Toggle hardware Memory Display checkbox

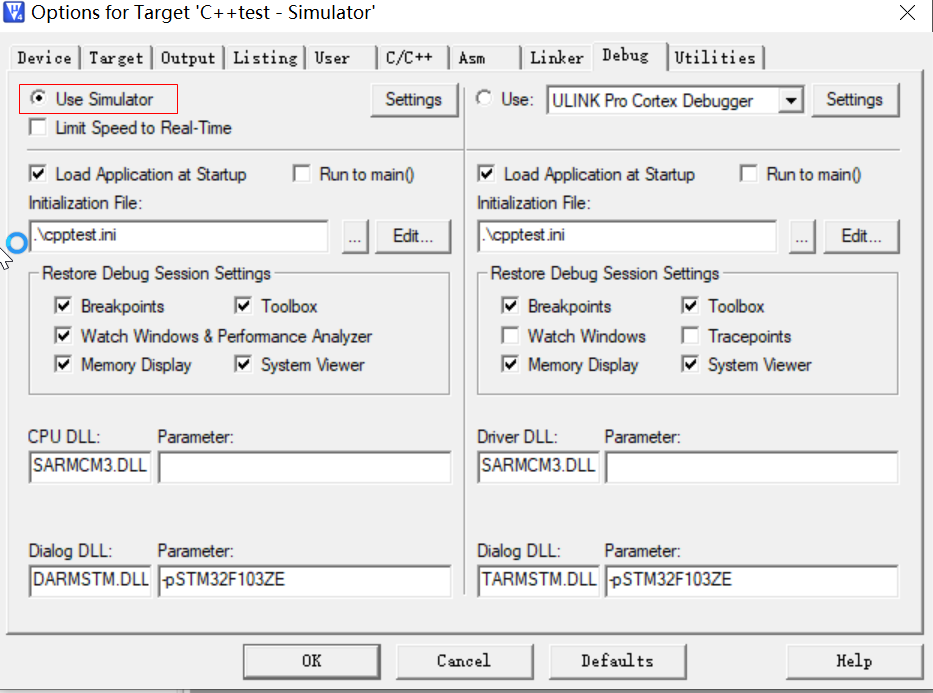pyautogui.click(x=510, y=364)
